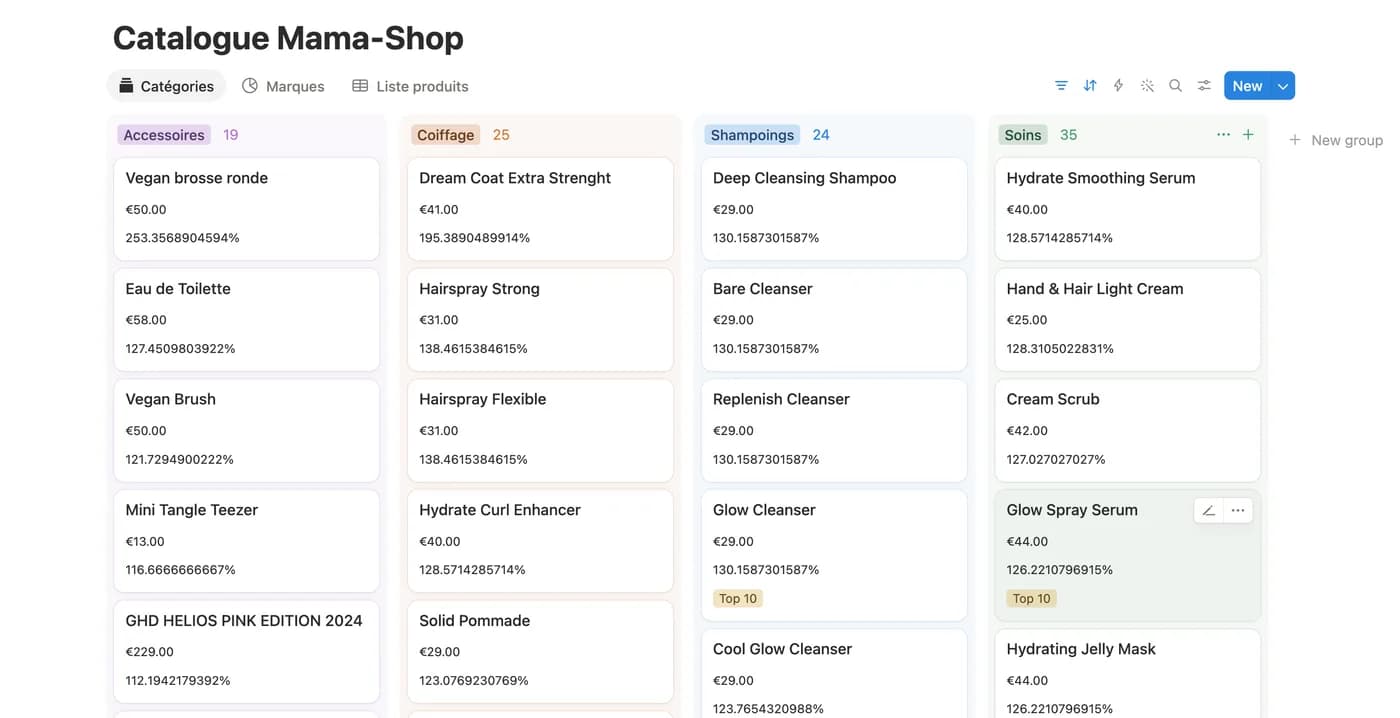Image resolution: width=1400 pixels, height=718 pixels.
Task: Open the Solid Pommade card
Action: point(540,651)
